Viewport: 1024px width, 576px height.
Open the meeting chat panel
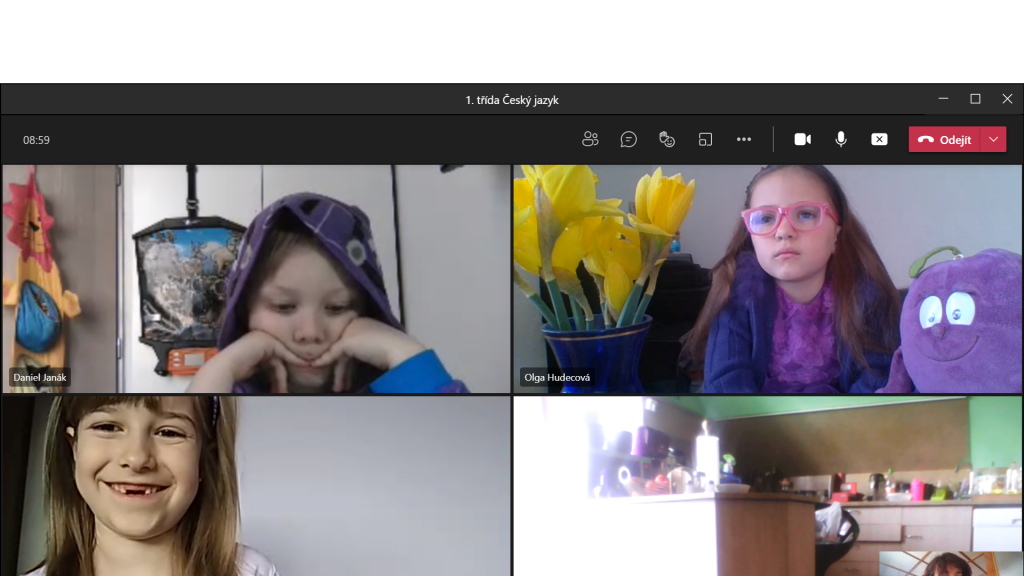(x=628, y=139)
